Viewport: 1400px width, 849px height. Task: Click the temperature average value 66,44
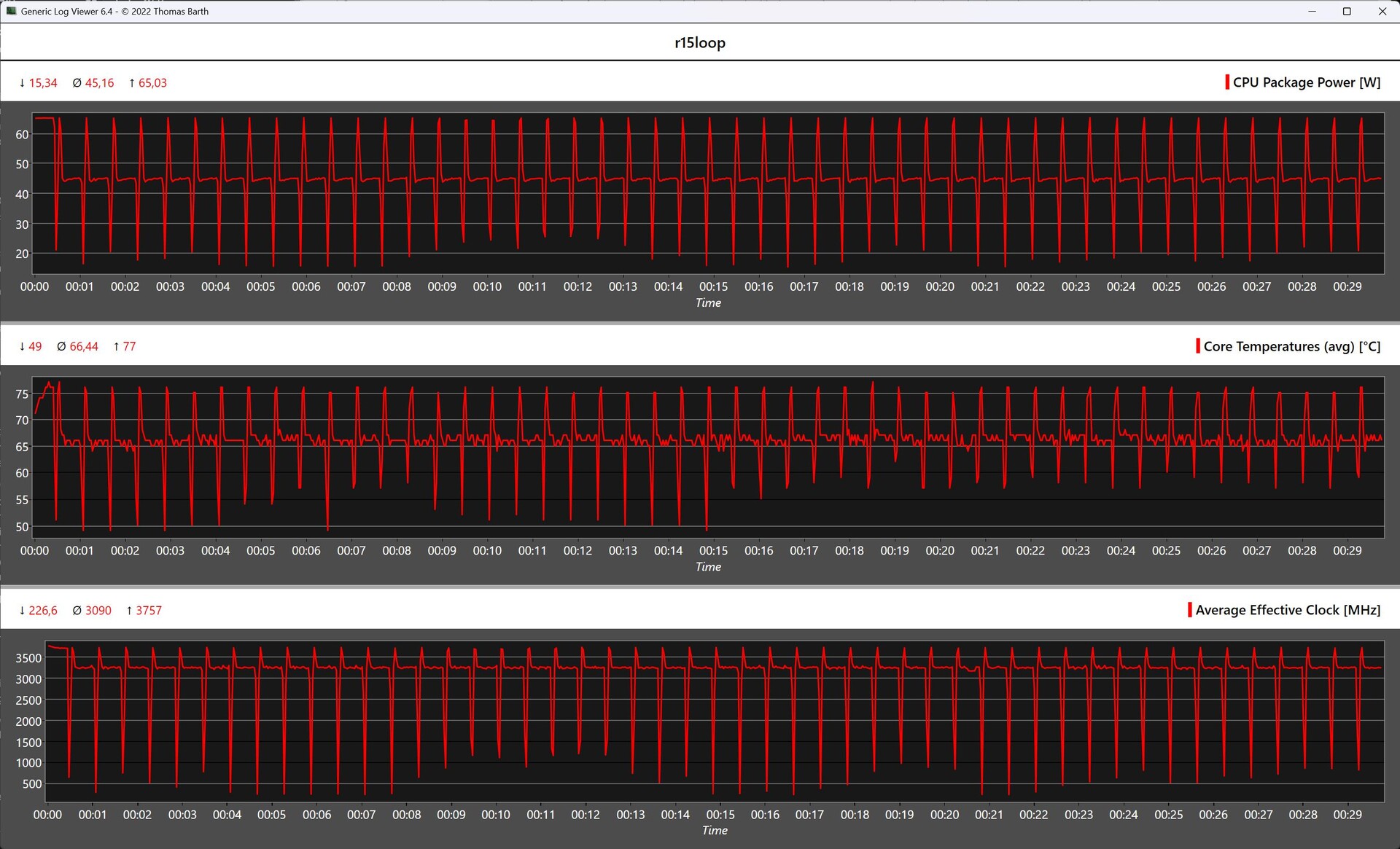click(x=84, y=347)
